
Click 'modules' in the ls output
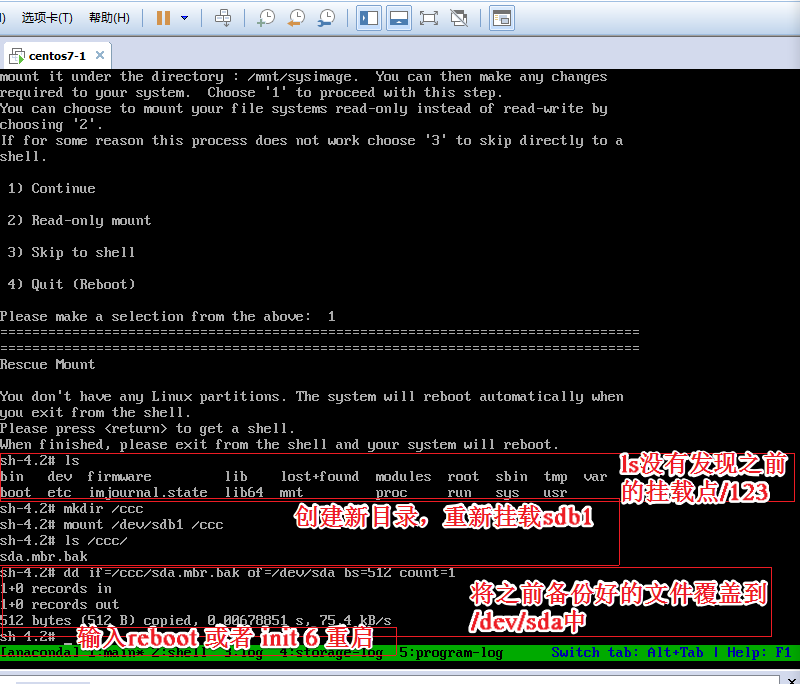click(403, 477)
